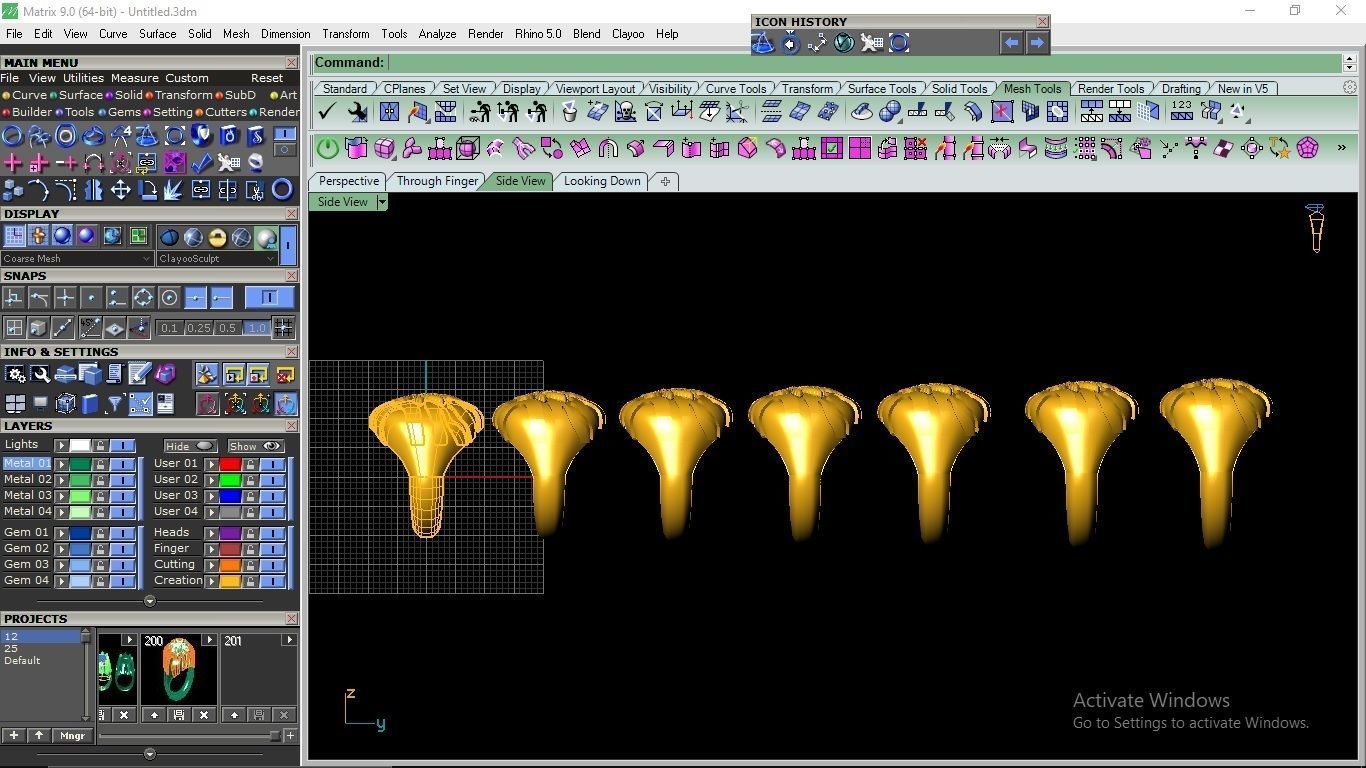
Task: Select the four-way move arrows tool
Action: click(x=121, y=189)
